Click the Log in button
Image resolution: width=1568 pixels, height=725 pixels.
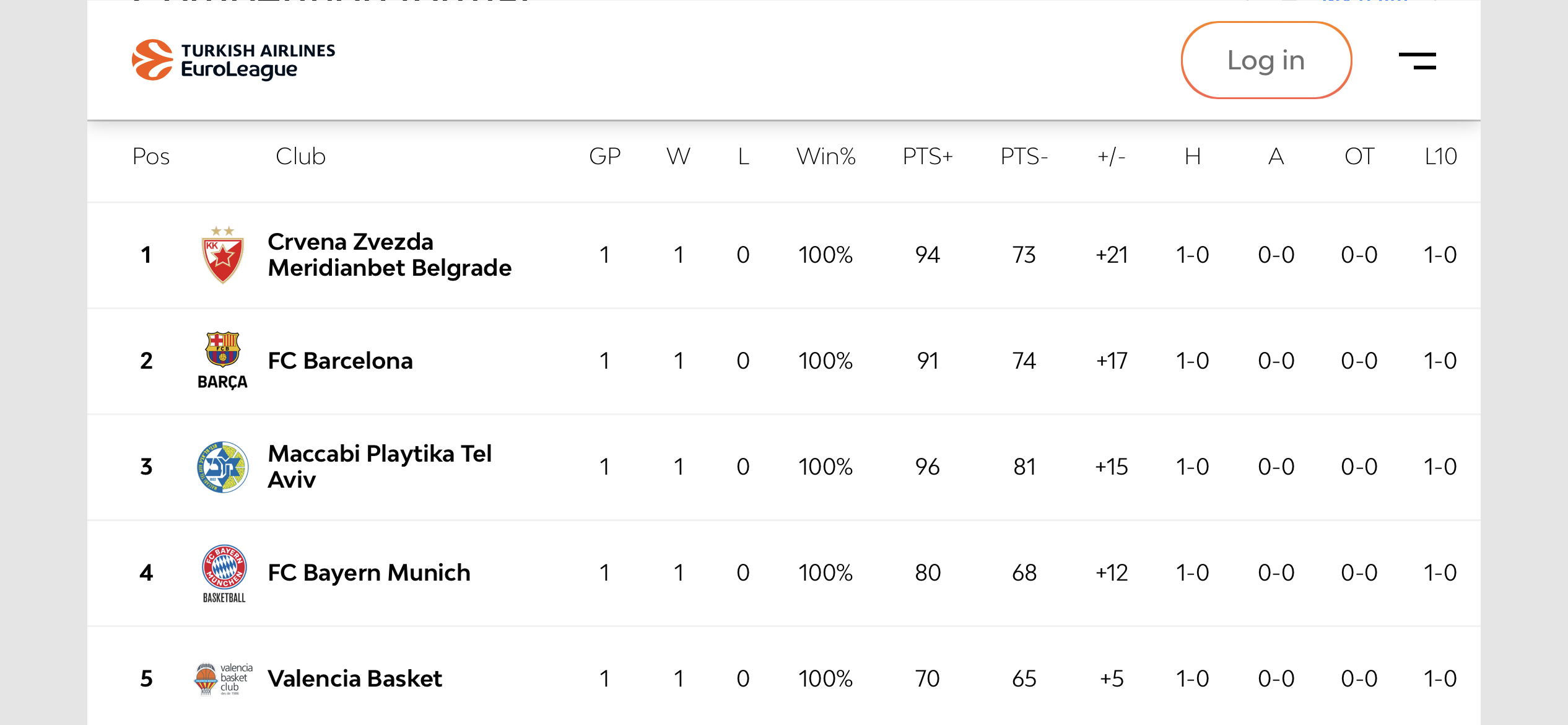[1266, 60]
